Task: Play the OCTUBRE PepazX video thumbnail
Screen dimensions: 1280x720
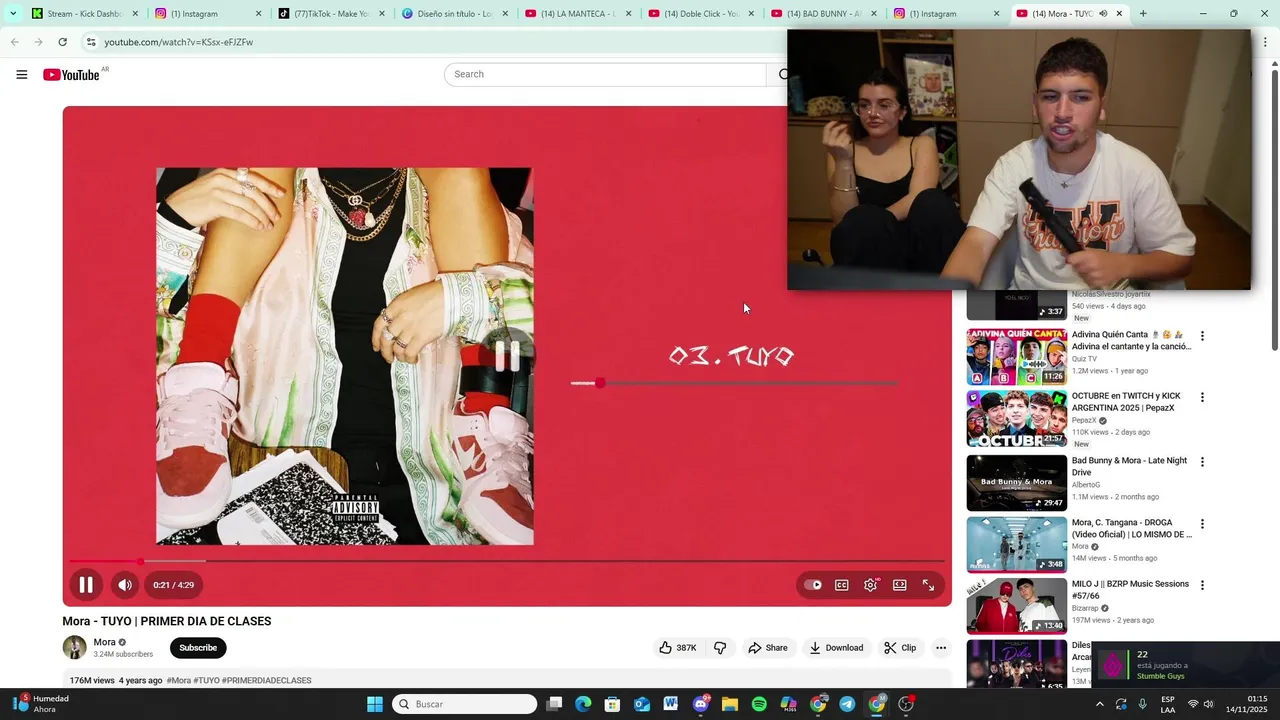Action: click(1016, 419)
